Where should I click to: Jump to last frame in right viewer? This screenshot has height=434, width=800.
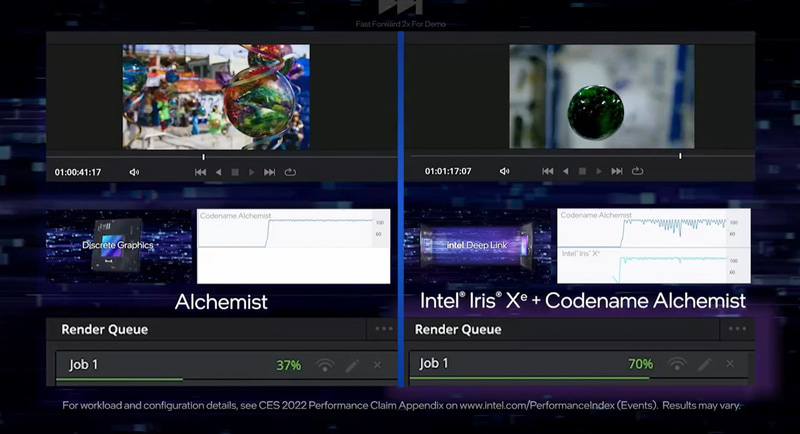(617, 171)
